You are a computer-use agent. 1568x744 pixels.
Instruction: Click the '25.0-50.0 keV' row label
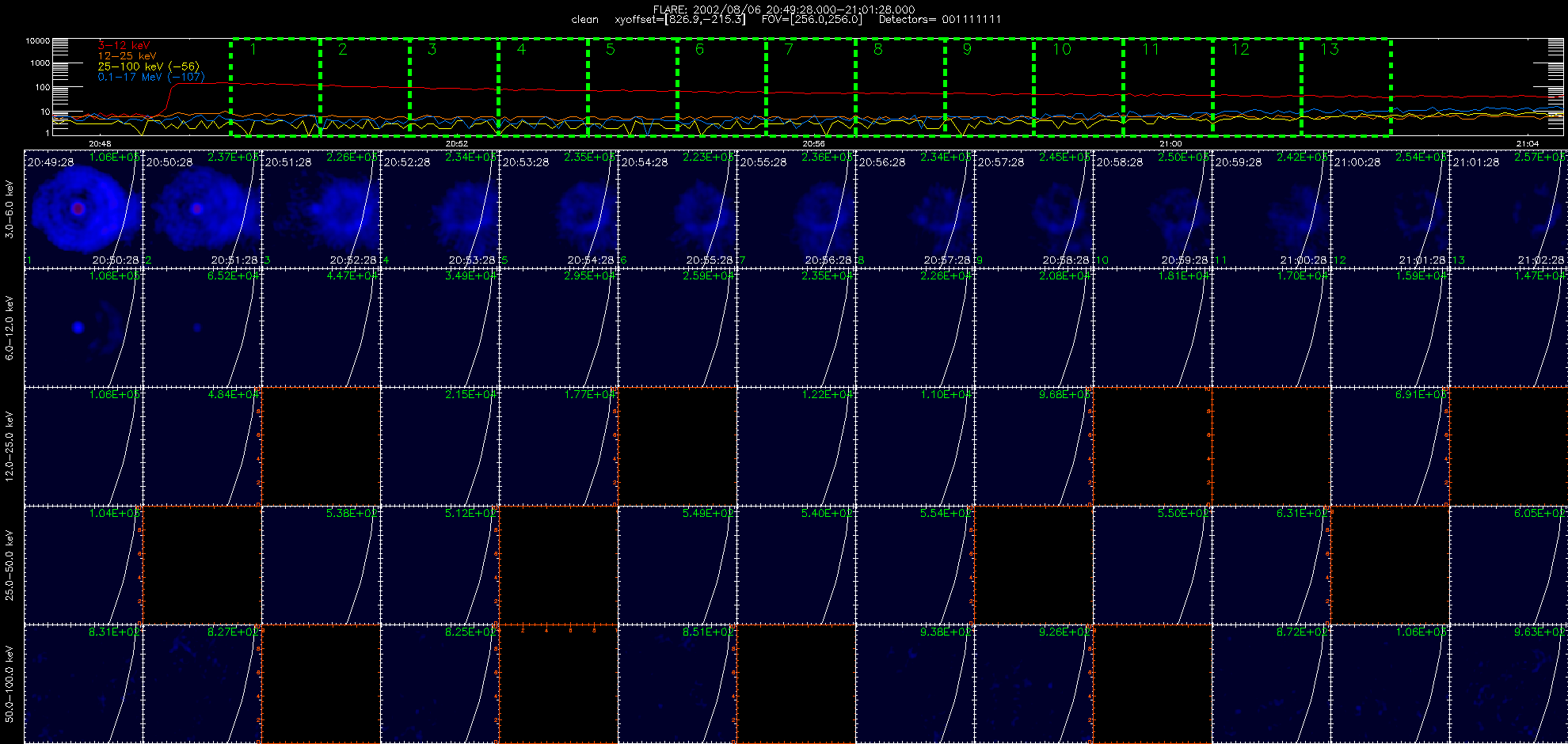(x=10, y=565)
